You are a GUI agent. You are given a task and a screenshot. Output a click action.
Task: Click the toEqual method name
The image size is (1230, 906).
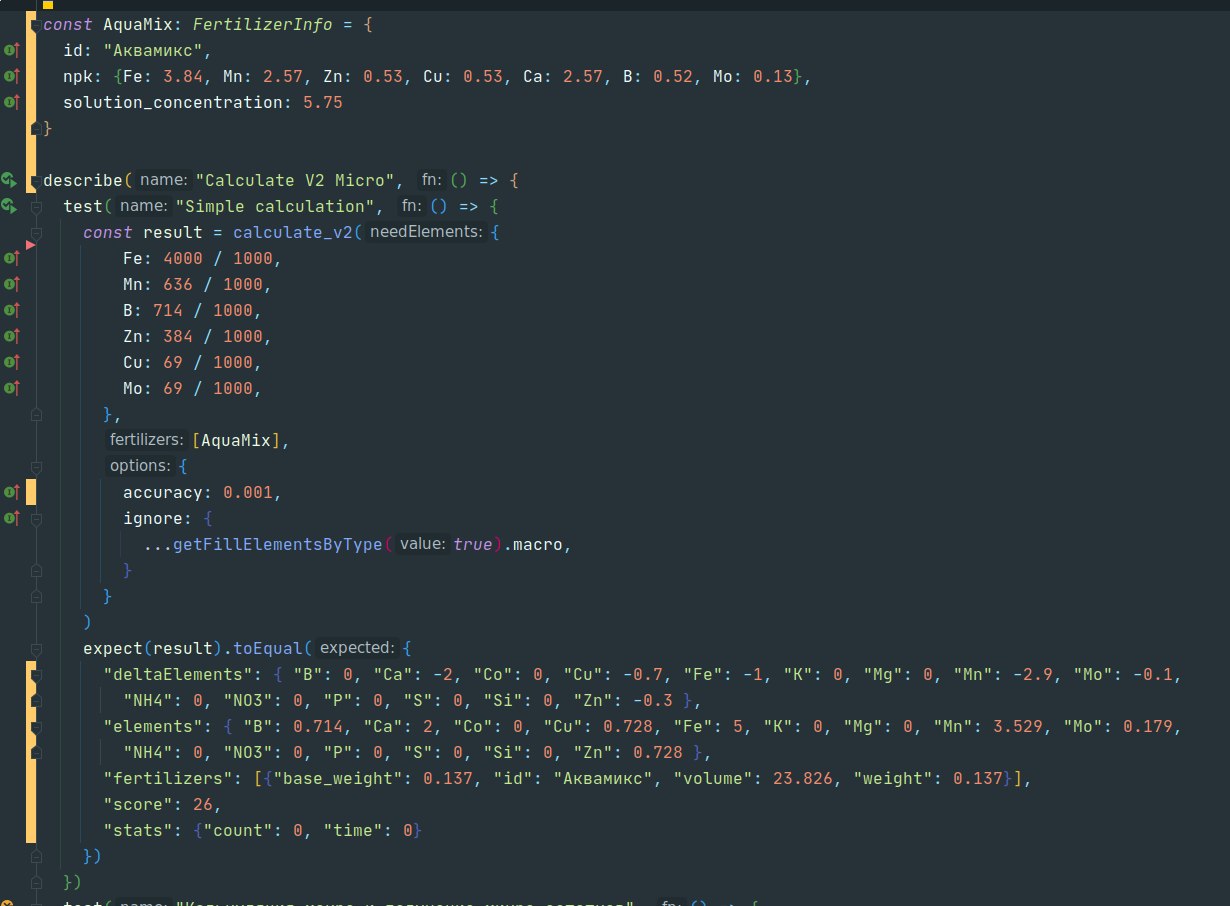(268, 648)
